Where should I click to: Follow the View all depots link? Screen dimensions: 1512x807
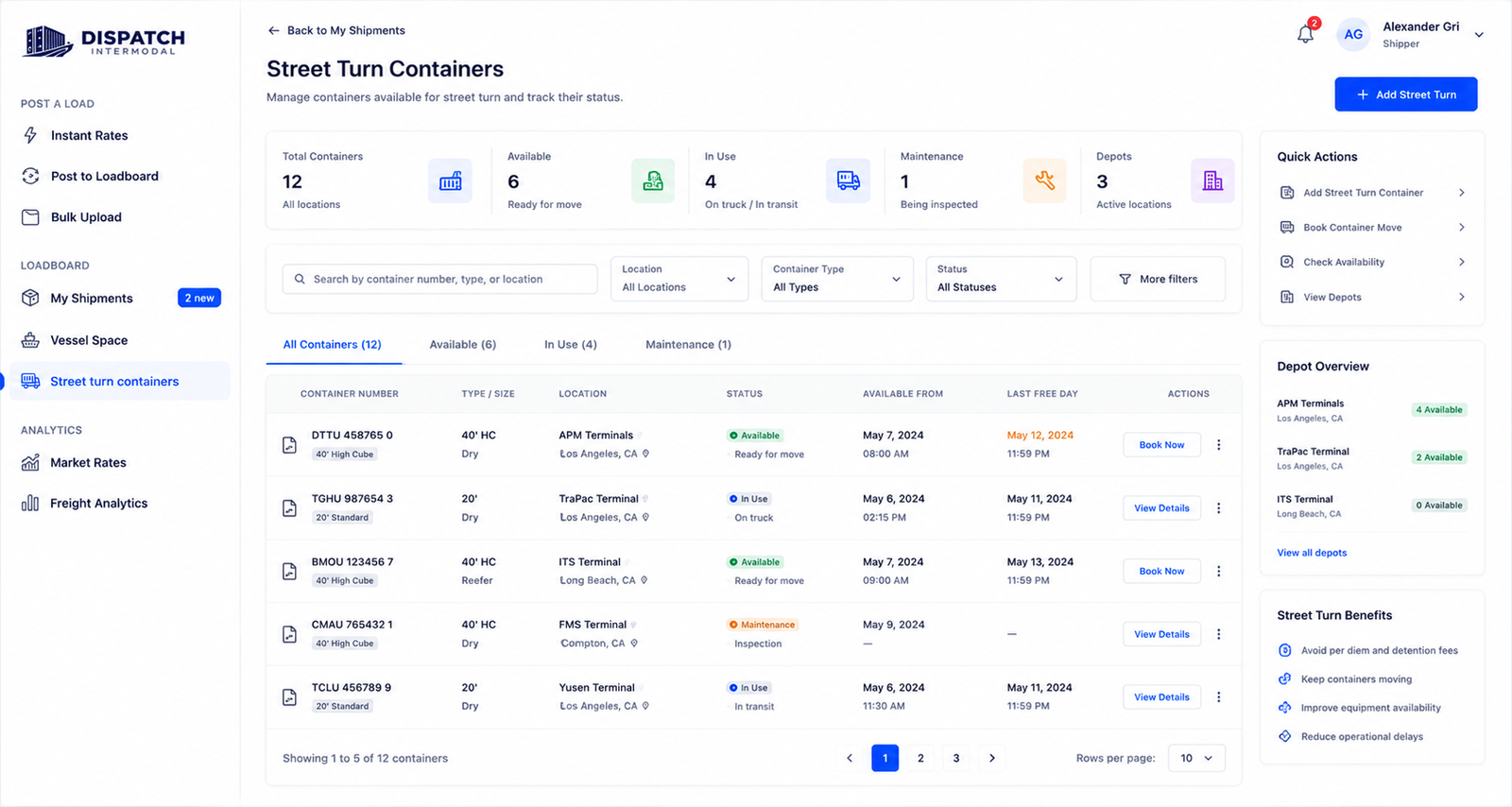pyautogui.click(x=1312, y=553)
